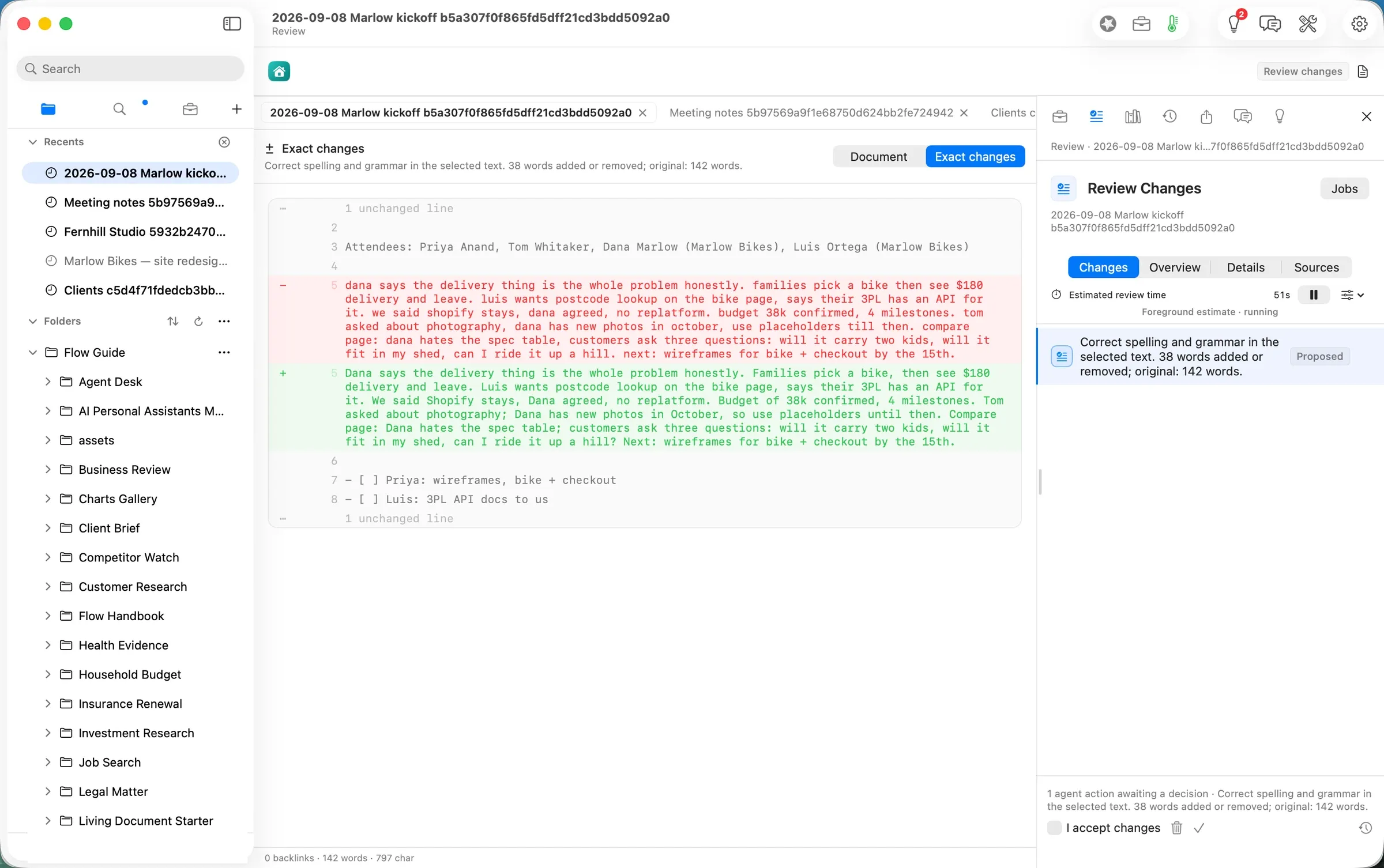Open the document icon beside Review changes
1384x868 pixels.
click(1363, 71)
